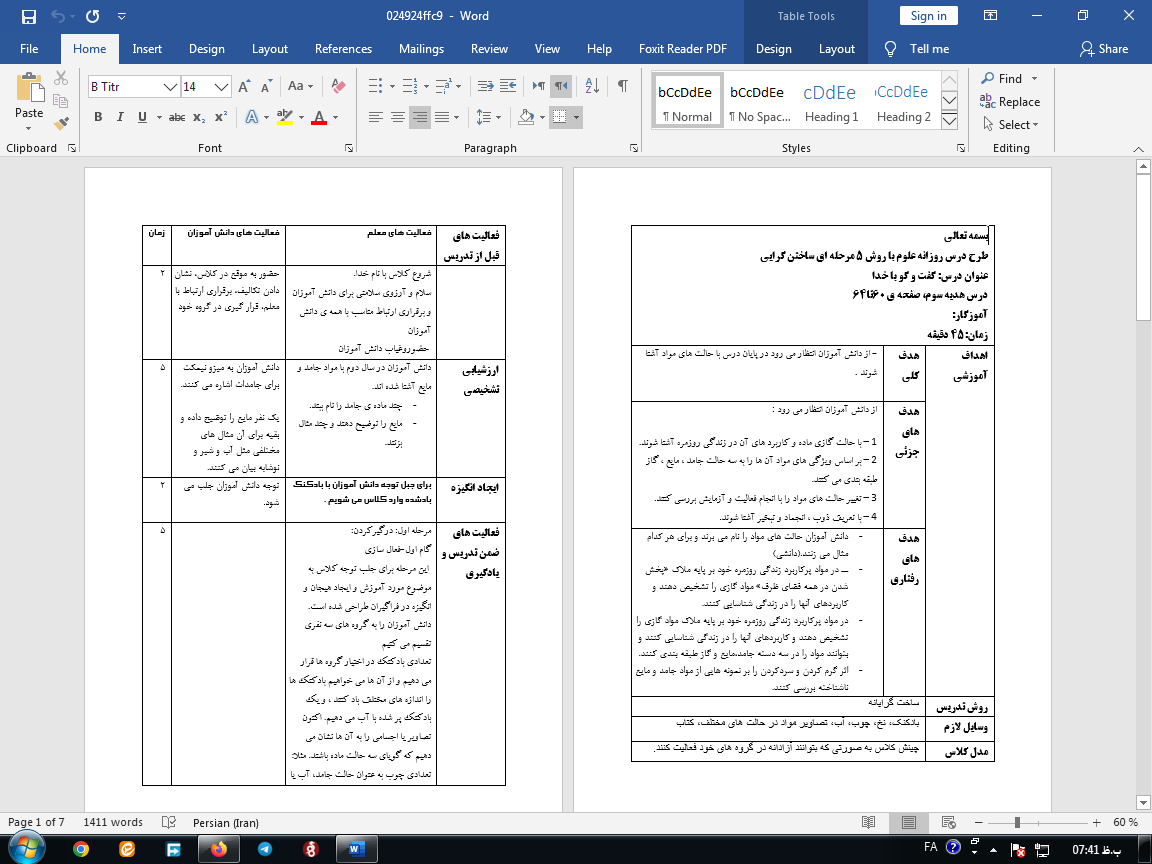Screen dimensions: 1152x864
Task: Adjust the zoom slider in status bar
Action: pyautogui.click(x=1017, y=822)
